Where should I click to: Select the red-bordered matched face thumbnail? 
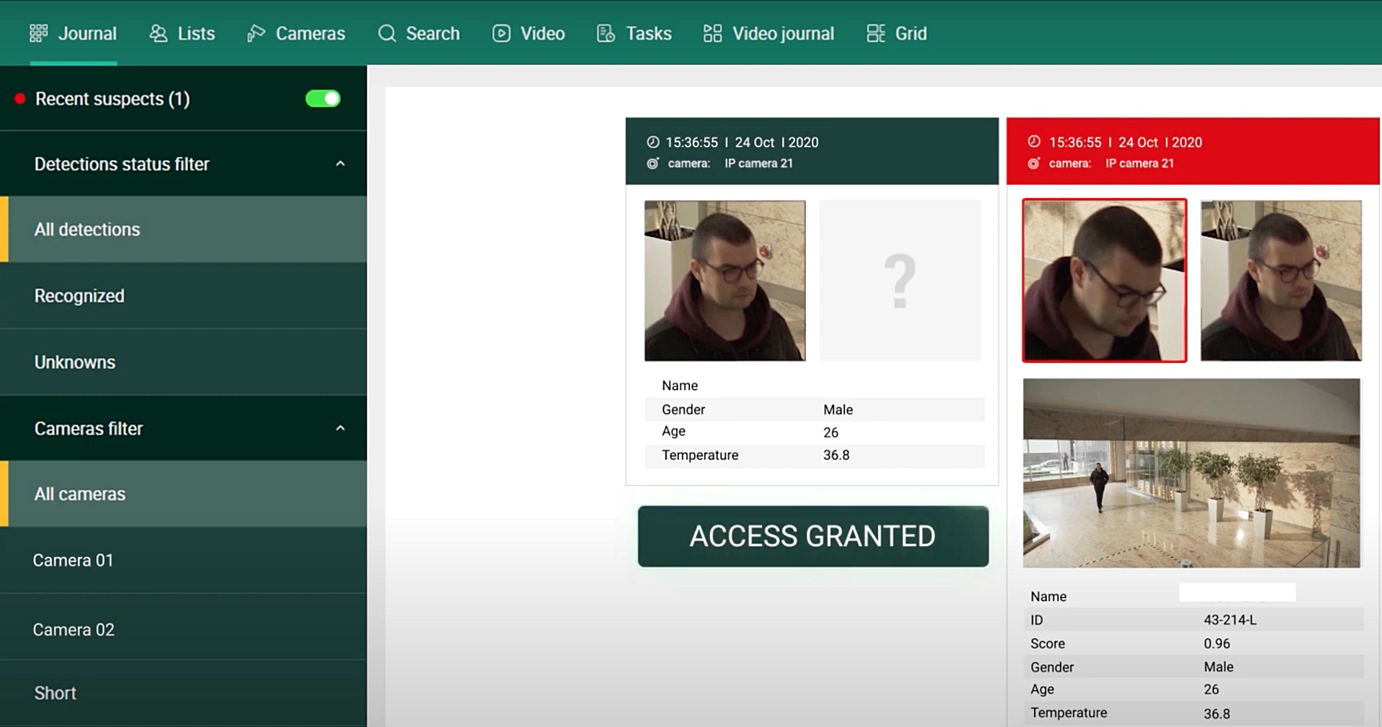click(1104, 280)
